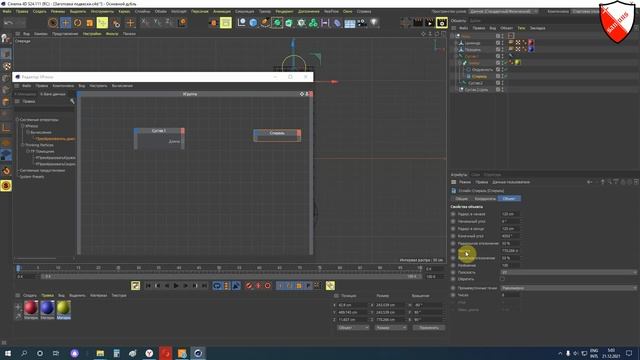Click the Apply button in coordinates panel
Viewport: 640px width, 360px height.
tap(429, 328)
